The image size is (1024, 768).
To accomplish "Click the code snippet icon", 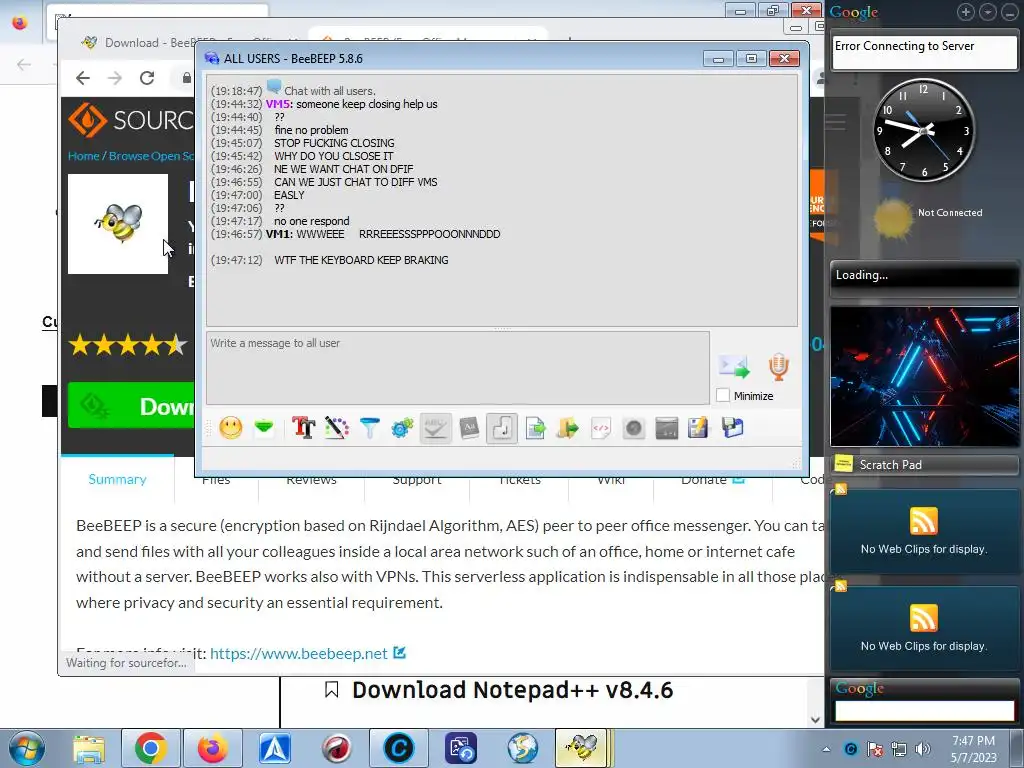I will 601,428.
